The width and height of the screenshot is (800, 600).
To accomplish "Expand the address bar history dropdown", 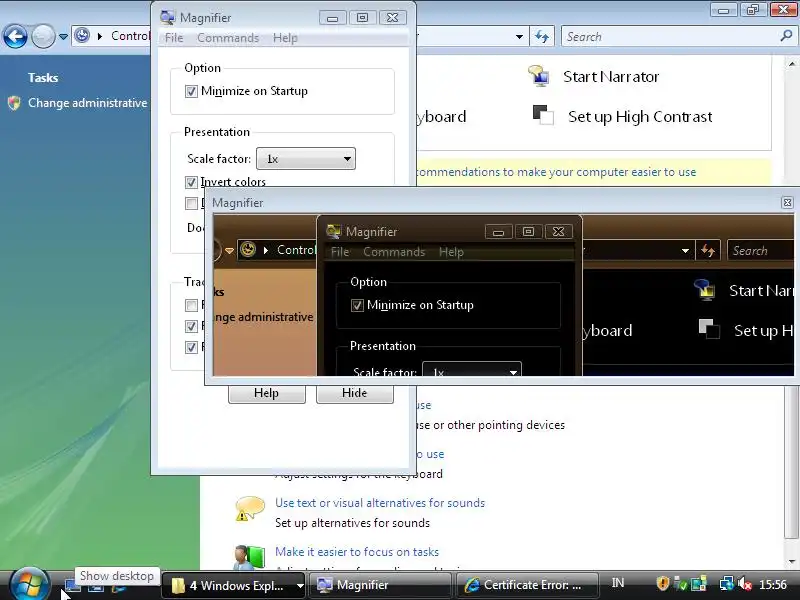I will (x=519, y=36).
